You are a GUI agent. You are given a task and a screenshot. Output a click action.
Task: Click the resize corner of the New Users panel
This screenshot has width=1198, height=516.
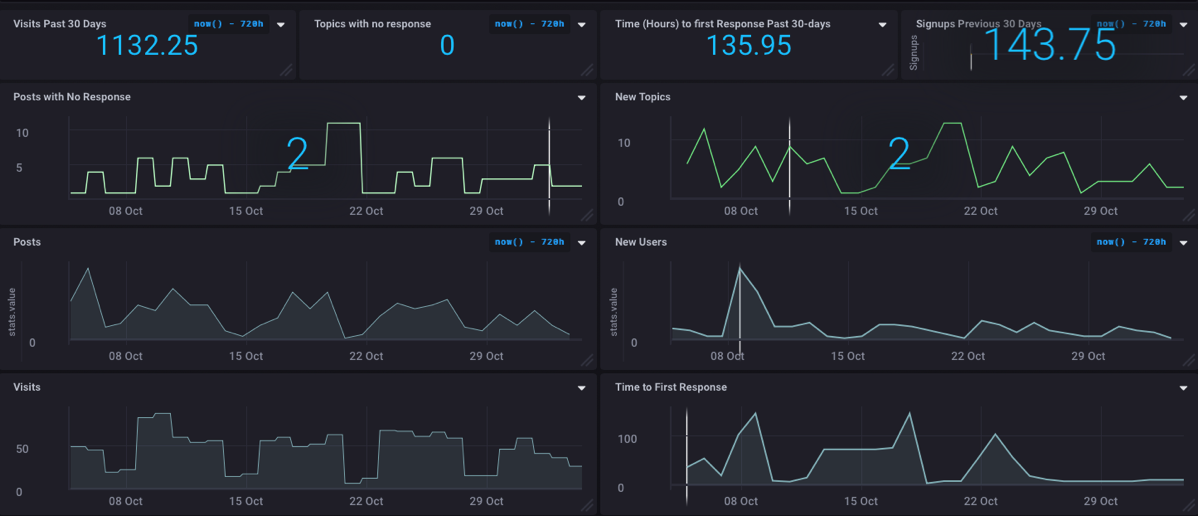pyautogui.click(x=1188, y=360)
